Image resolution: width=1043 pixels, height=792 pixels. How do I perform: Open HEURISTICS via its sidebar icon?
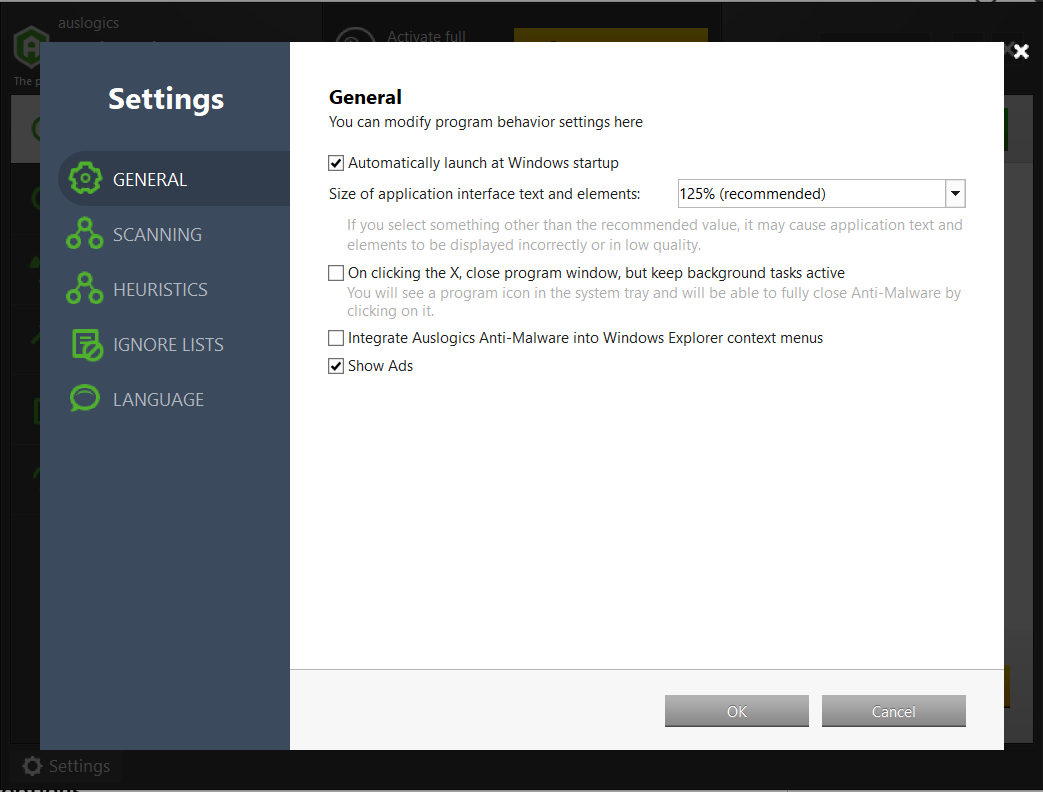click(84, 288)
